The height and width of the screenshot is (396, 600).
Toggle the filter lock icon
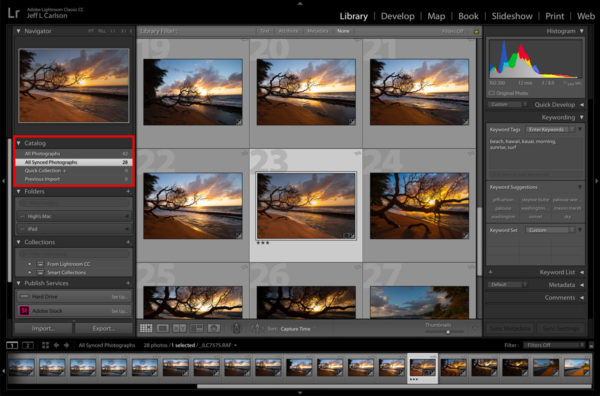click(x=476, y=31)
